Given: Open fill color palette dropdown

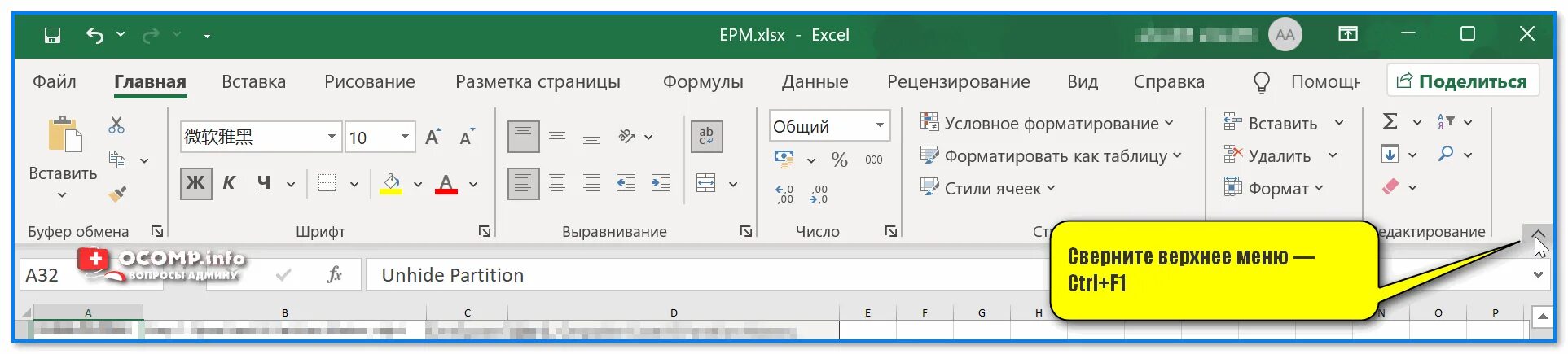Looking at the screenshot, I should click(418, 184).
